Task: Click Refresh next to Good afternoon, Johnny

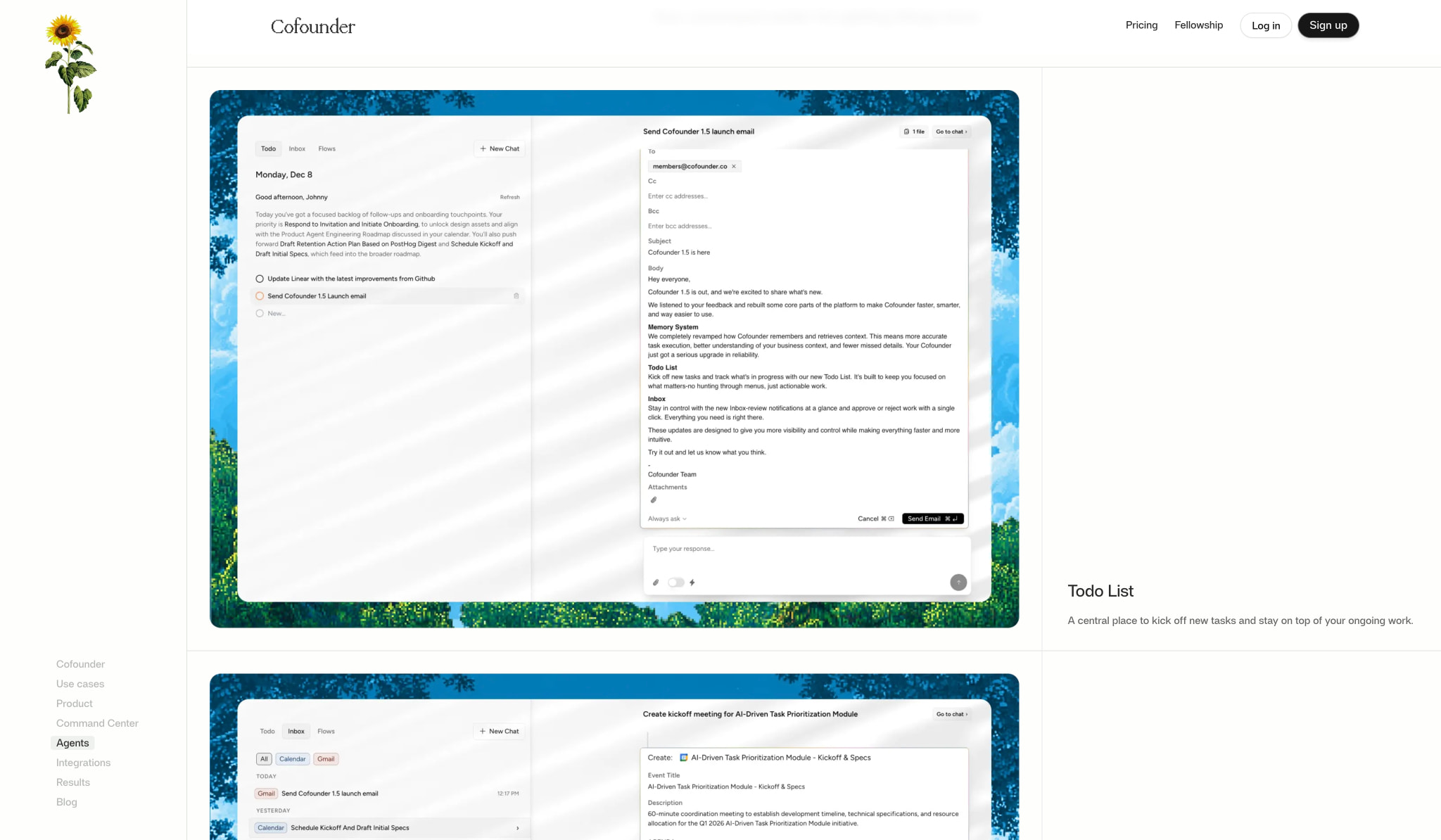Action: tap(509, 198)
